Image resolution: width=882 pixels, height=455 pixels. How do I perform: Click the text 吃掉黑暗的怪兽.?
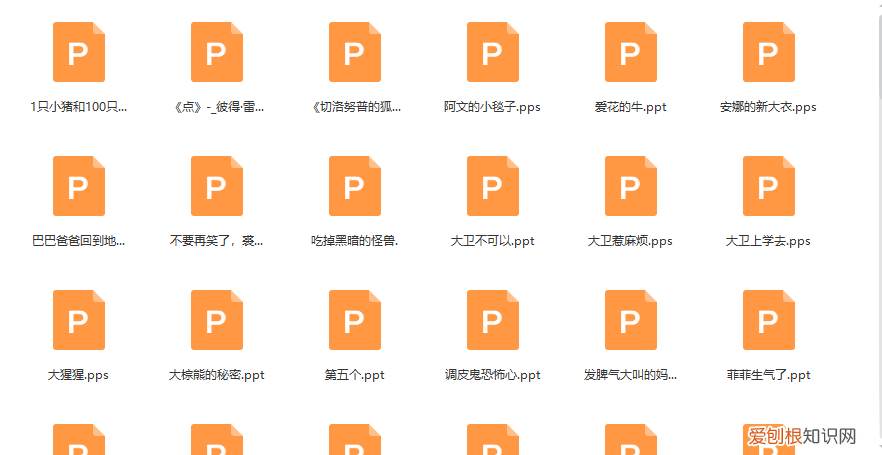[355, 241]
